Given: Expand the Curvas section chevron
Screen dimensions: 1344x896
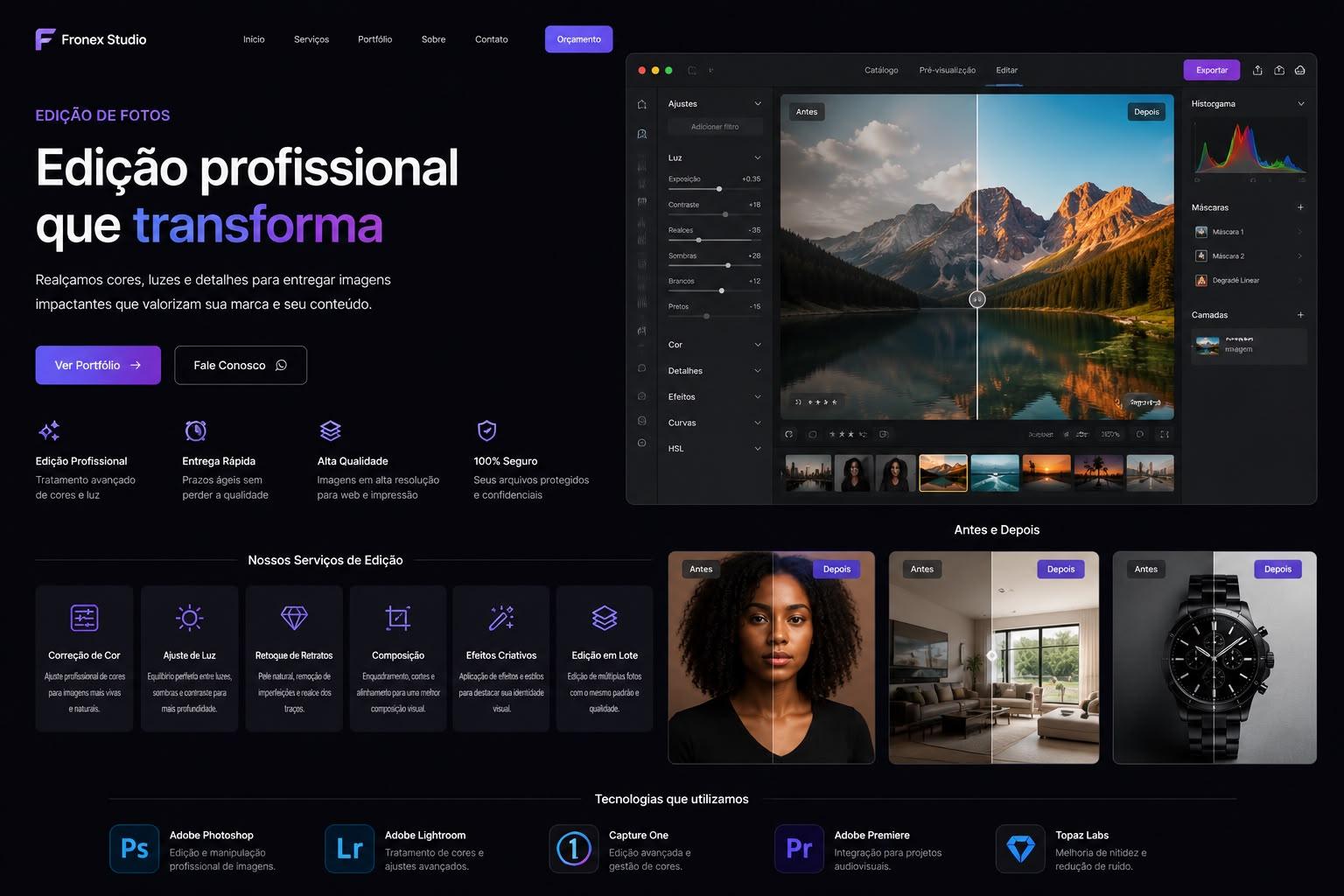Looking at the screenshot, I should 758,423.
